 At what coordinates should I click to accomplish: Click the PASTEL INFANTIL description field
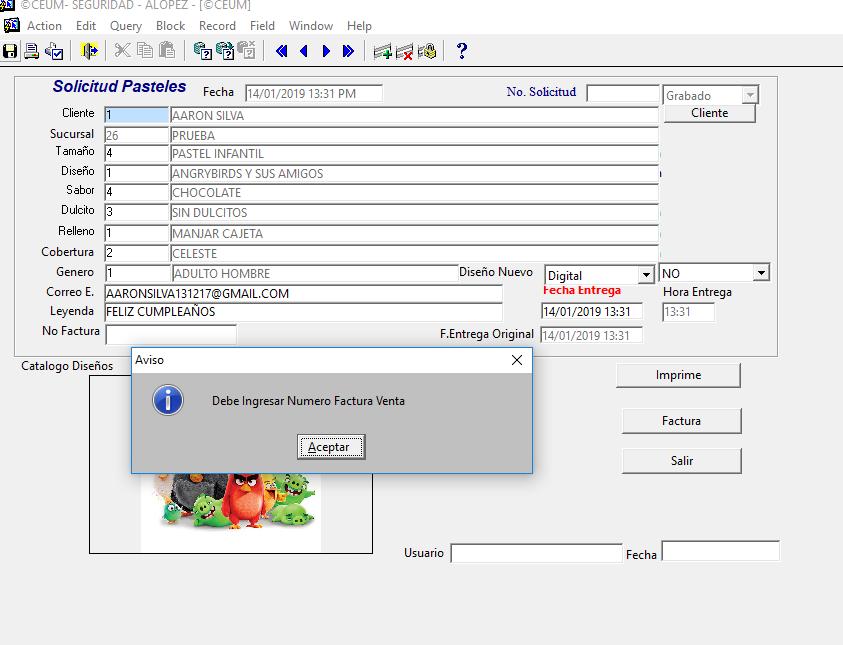[415, 153]
